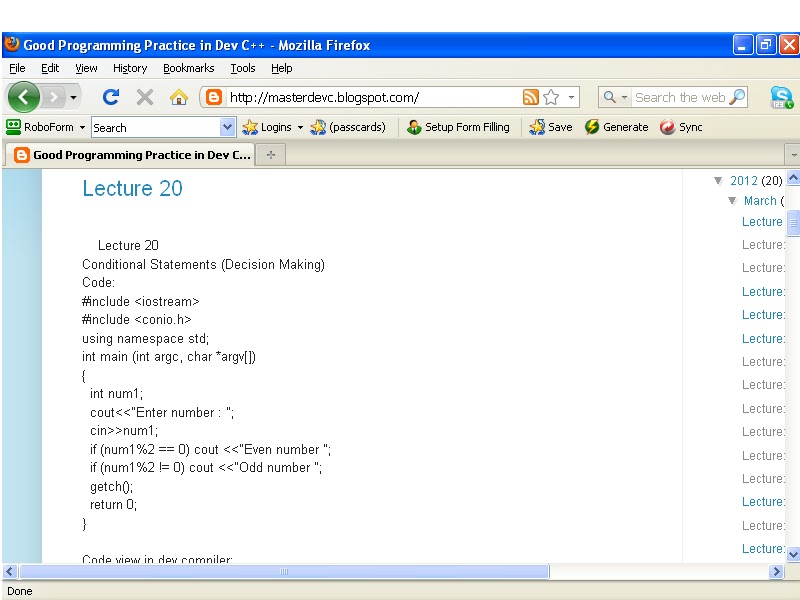This screenshot has width=800, height=600.
Task: Click the horizontal scrollbar thumb
Action: tap(284, 571)
